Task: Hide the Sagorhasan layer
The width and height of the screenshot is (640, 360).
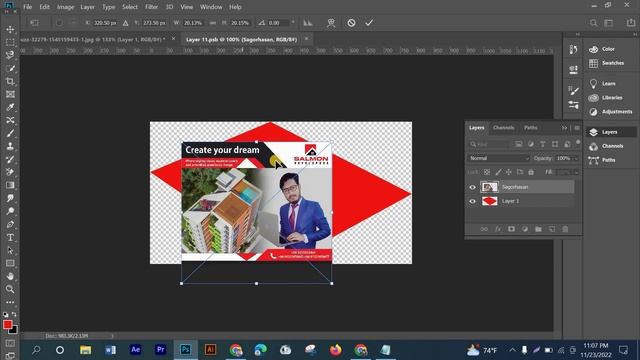Action: click(472, 187)
